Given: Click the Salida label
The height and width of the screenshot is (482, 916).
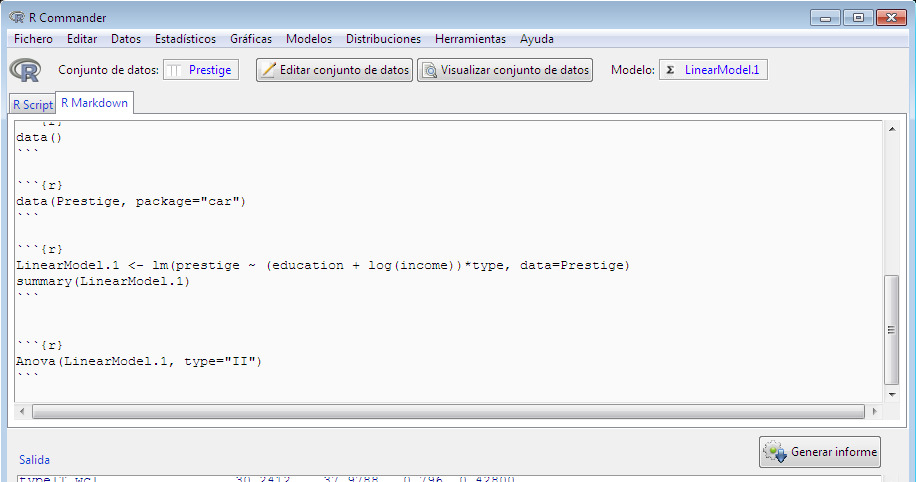Looking at the screenshot, I should pos(34,460).
